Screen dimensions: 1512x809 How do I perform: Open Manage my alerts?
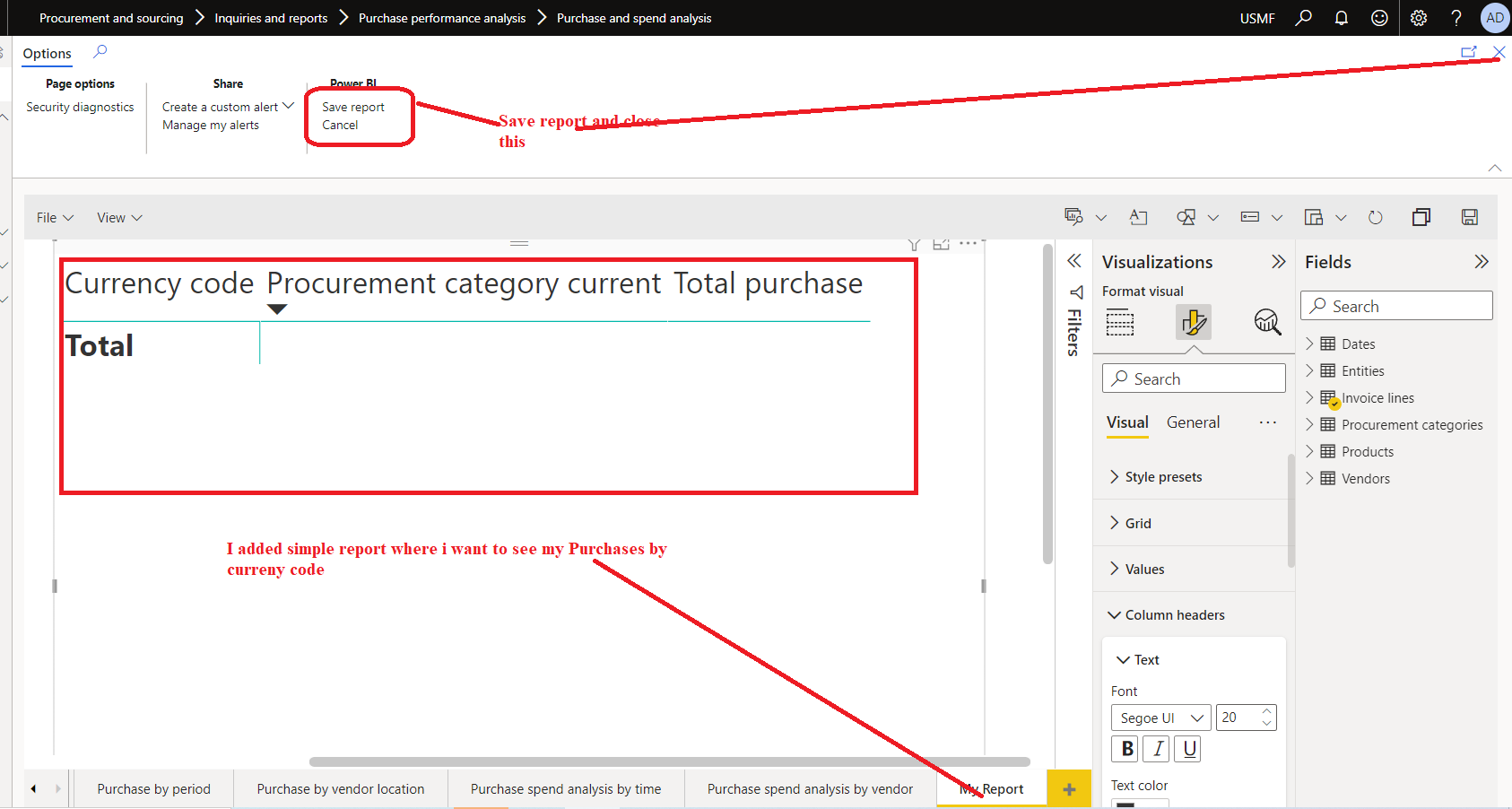coord(211,125)
